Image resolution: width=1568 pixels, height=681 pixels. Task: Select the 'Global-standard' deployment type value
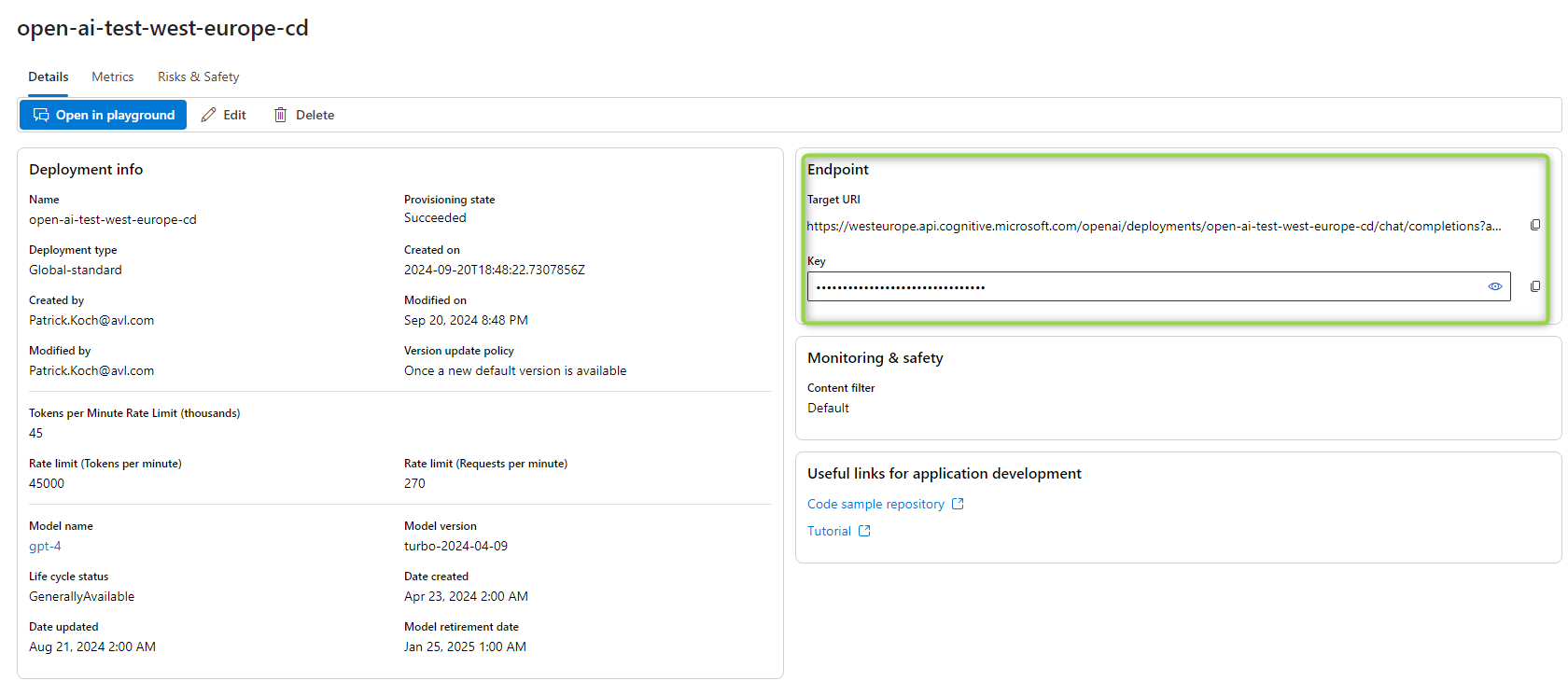(76, 270)
